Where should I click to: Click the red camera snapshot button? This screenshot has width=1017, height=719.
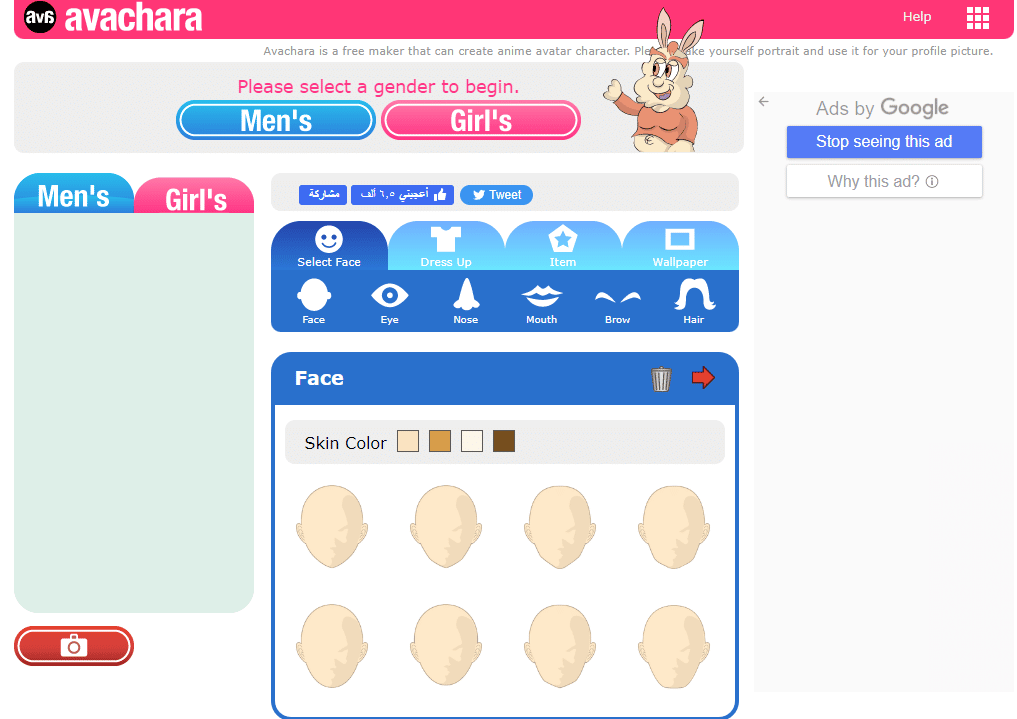pos(74,646)
